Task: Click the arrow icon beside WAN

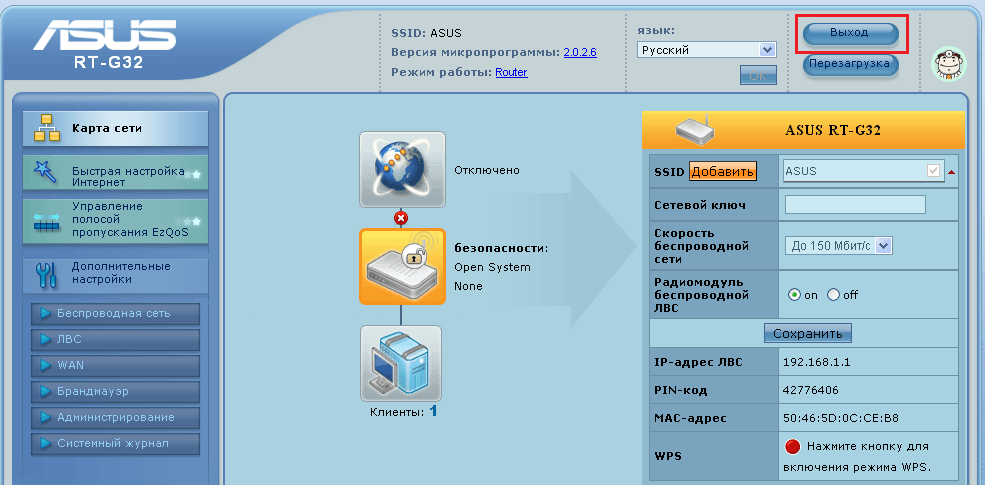Action: 45,365
